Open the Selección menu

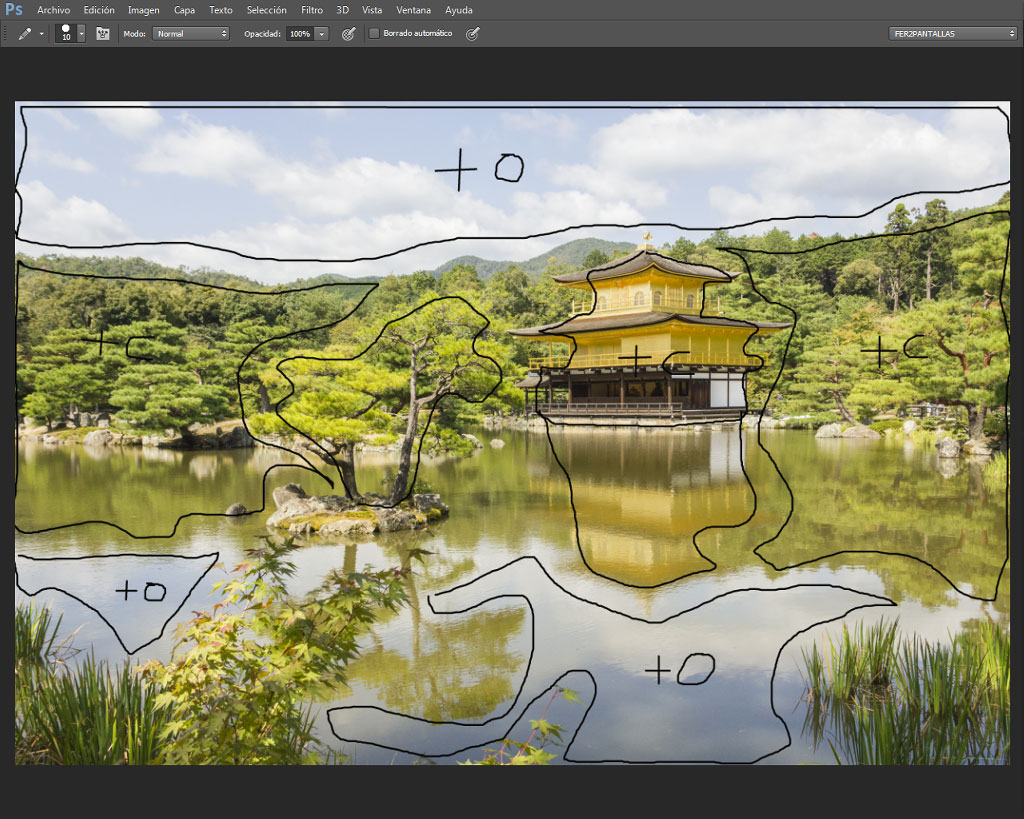click(266, 10)
